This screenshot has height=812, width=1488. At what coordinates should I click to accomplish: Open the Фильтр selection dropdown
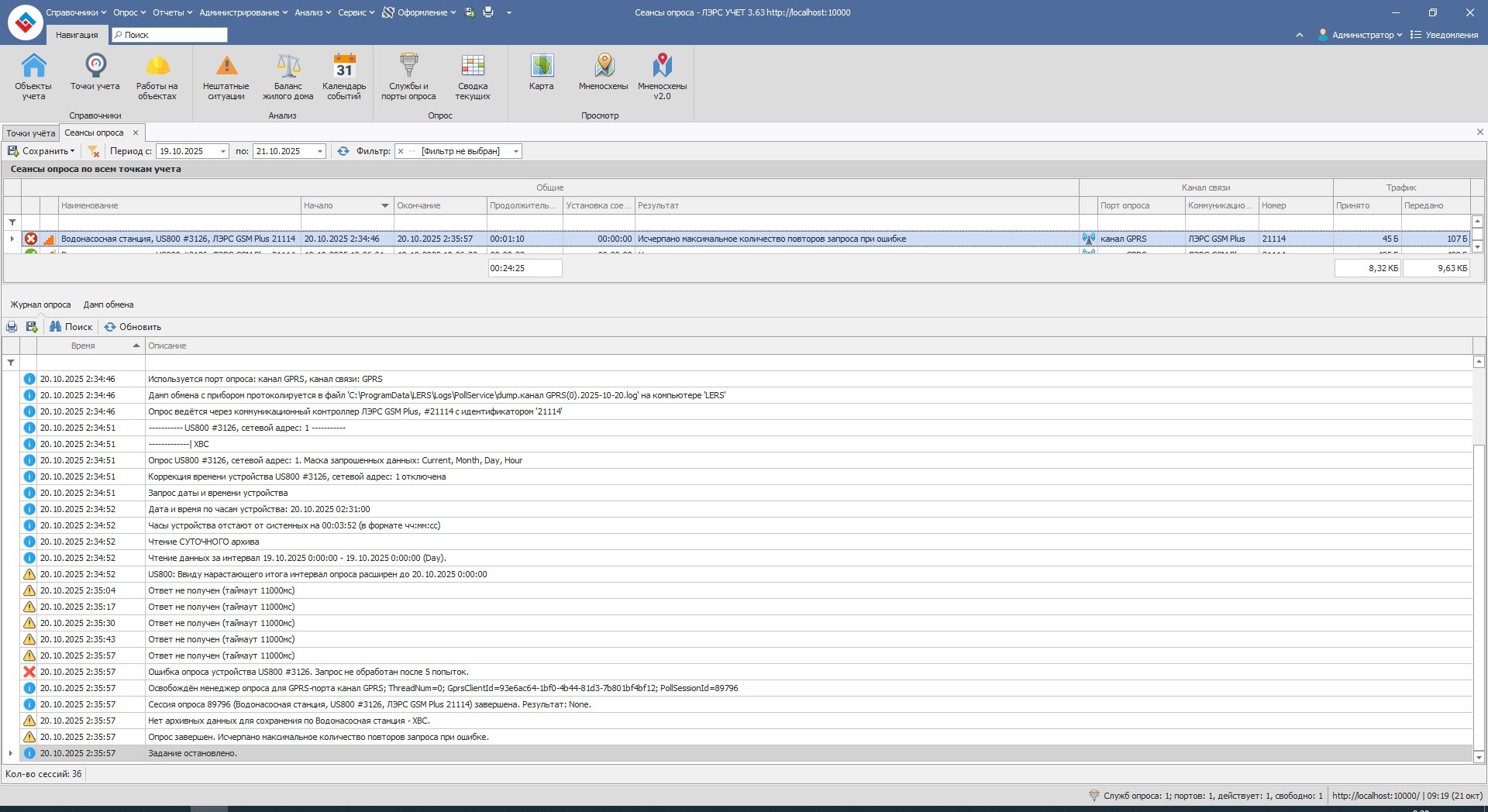[515, 152]
